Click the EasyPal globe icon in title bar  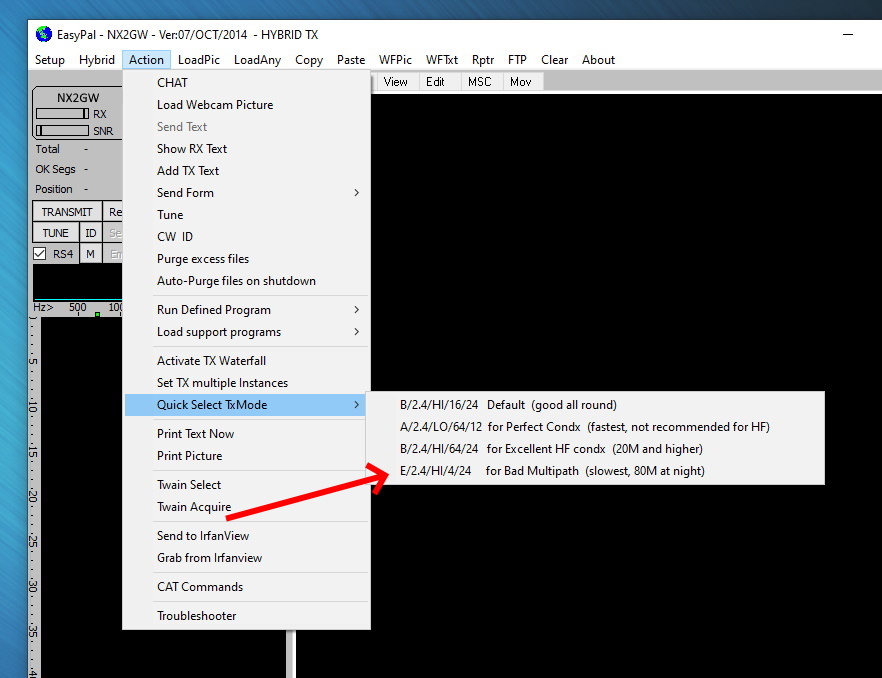click(43, 34)
